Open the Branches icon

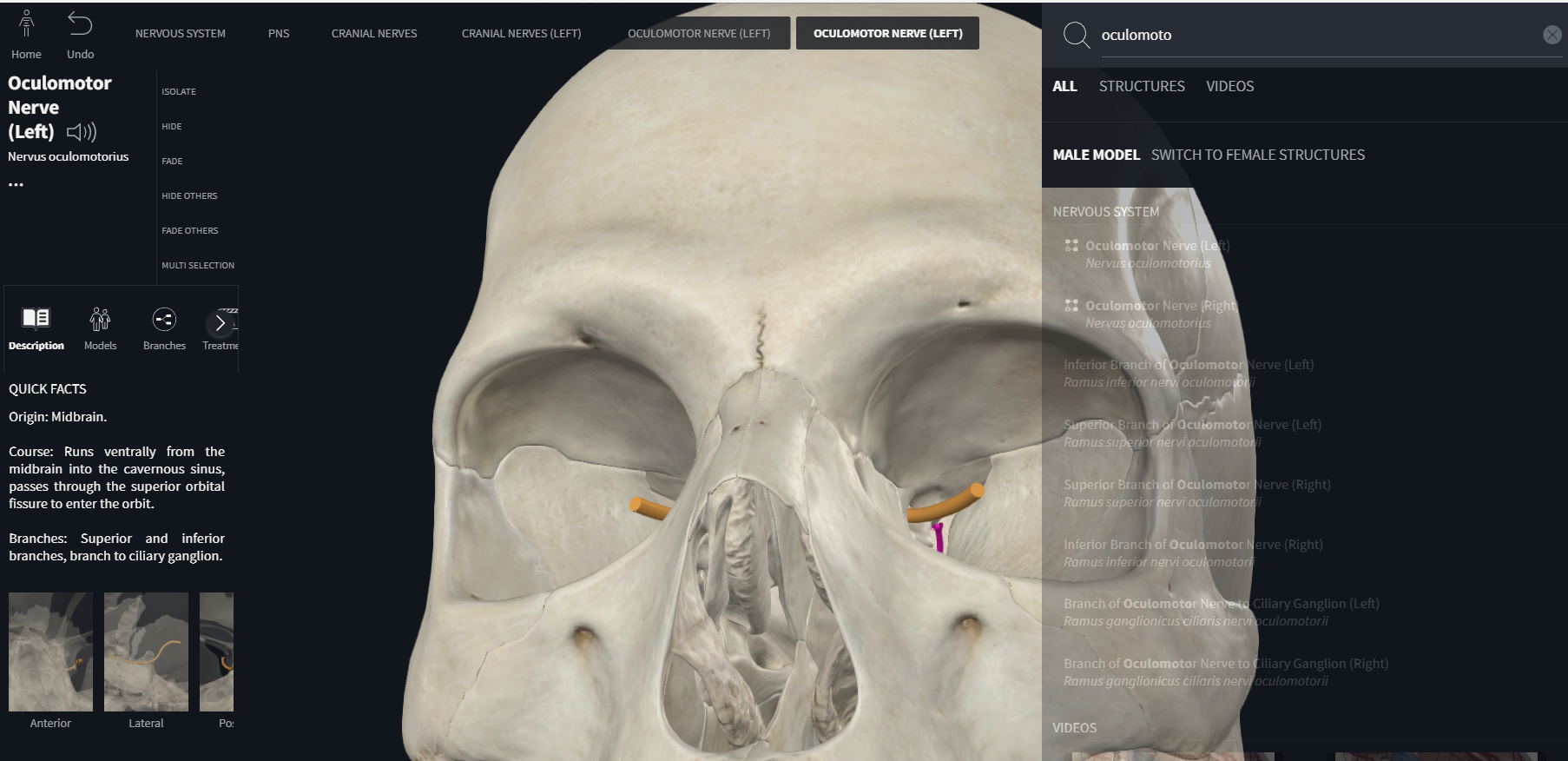[x=164, y=319]
